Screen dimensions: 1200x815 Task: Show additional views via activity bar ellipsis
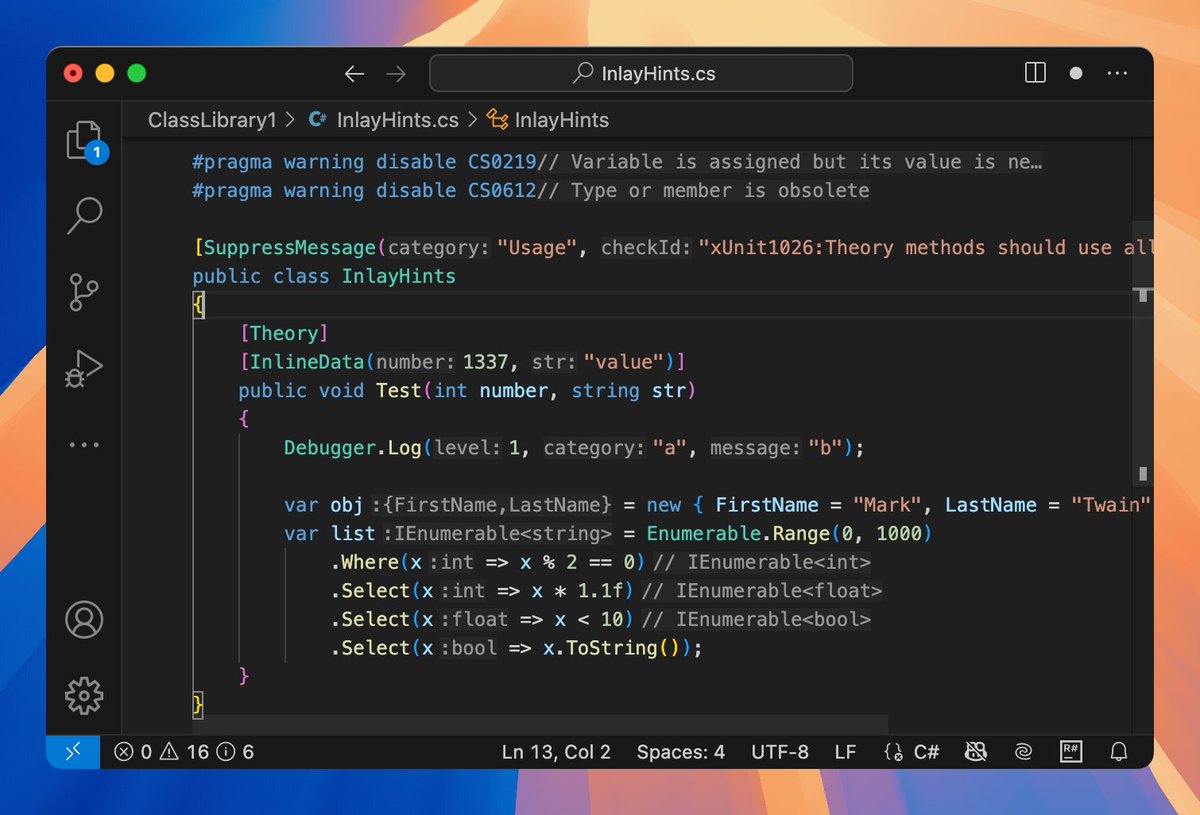point(84,444)
